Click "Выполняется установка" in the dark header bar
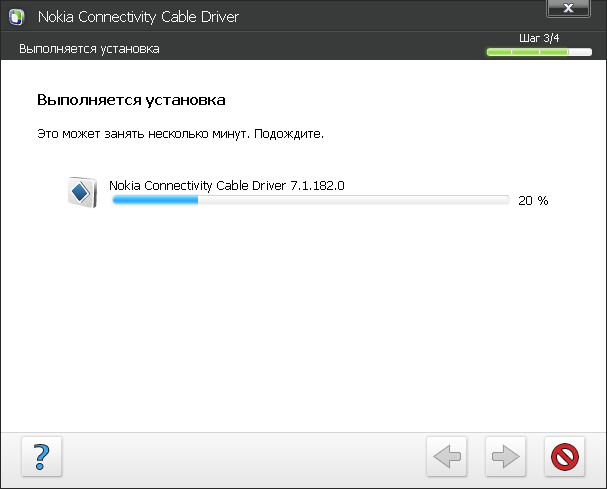The height and width of the screenshot is (489, 607). 89,49
